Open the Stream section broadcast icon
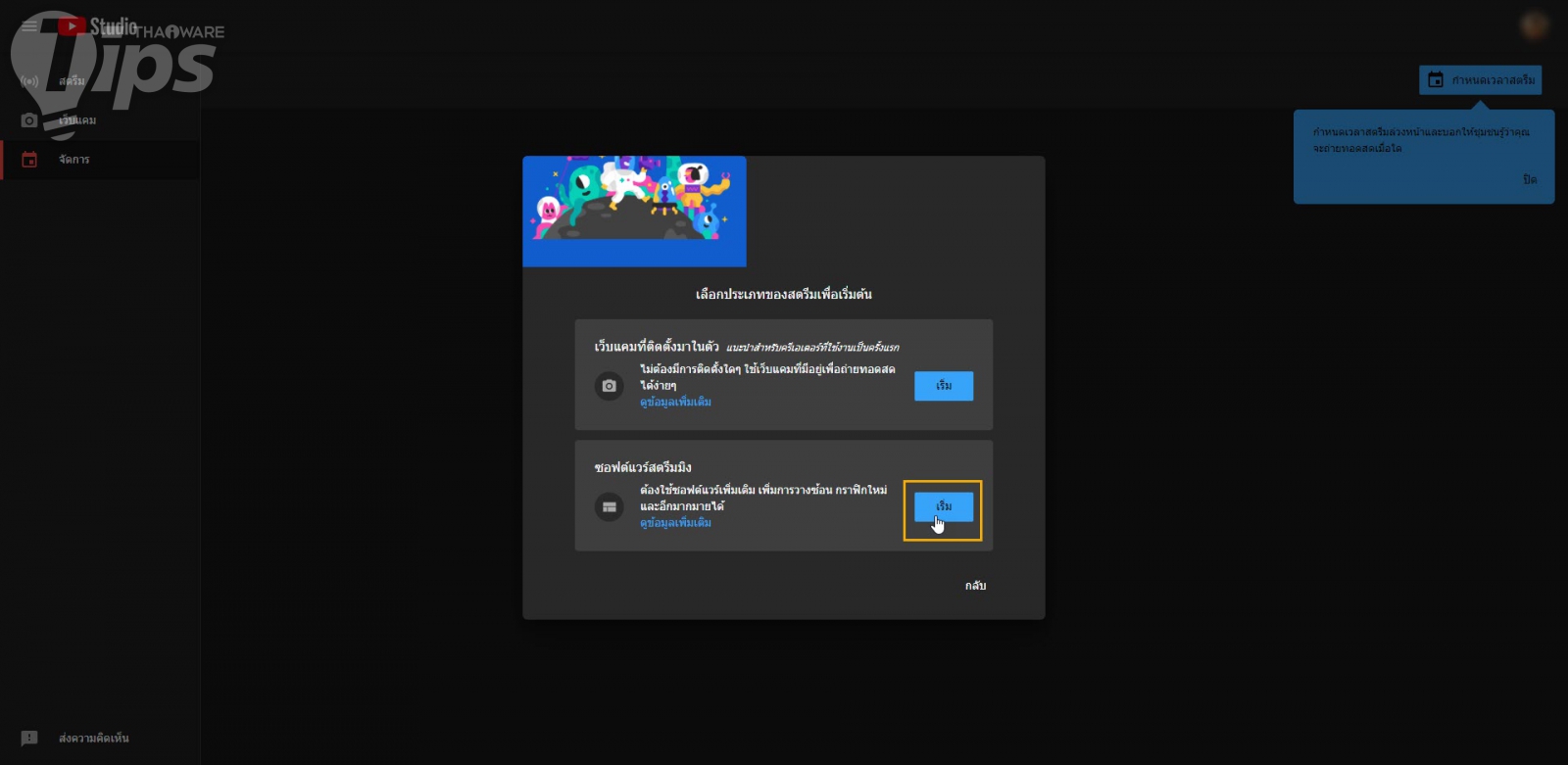Image resolution: width=1568 pixels, height=765 pixels. 29,80
